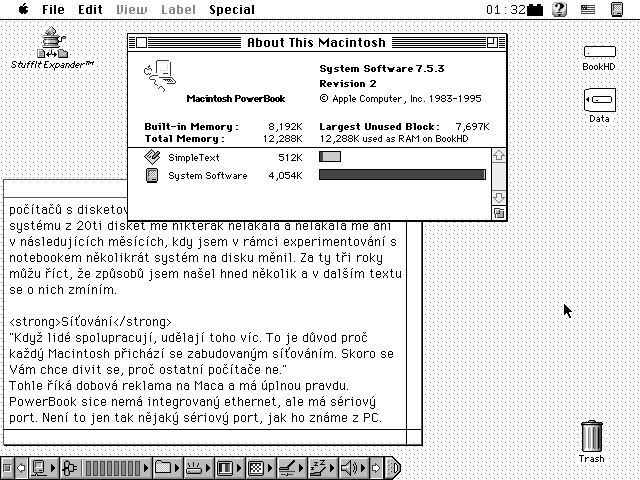
Task: Open the Special menu
Action: [231, 10]
